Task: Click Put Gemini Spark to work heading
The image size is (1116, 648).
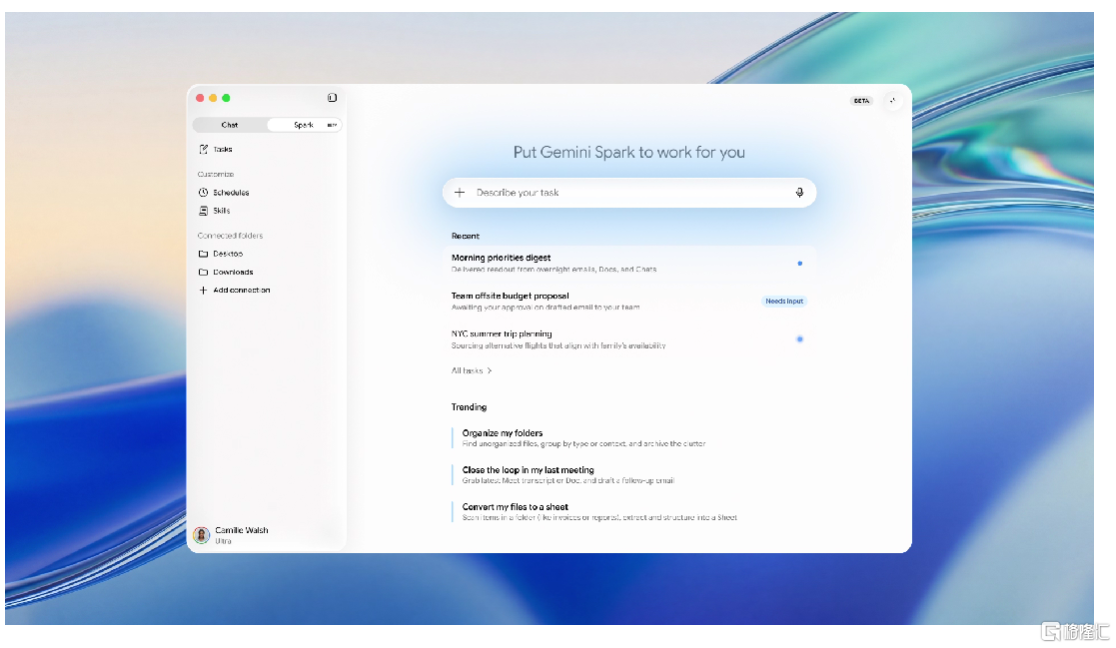Action: coord(629,152)
